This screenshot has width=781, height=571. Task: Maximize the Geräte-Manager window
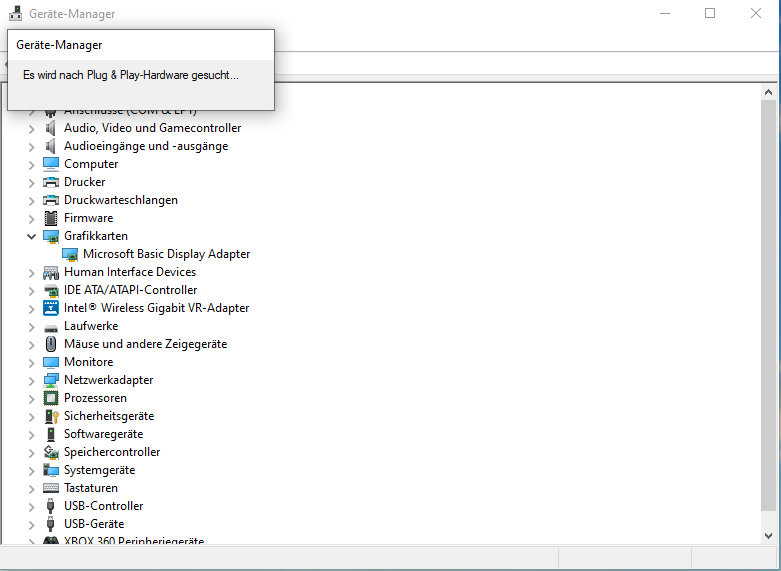(710, 13)
